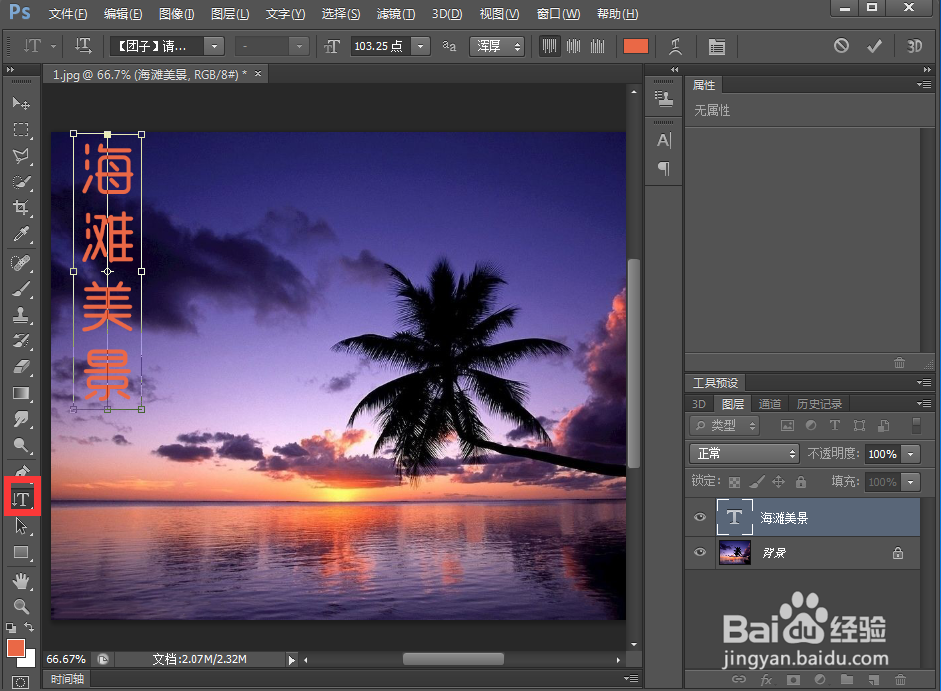Commit current text edits
941x691 pixels.
coord(874,46)
